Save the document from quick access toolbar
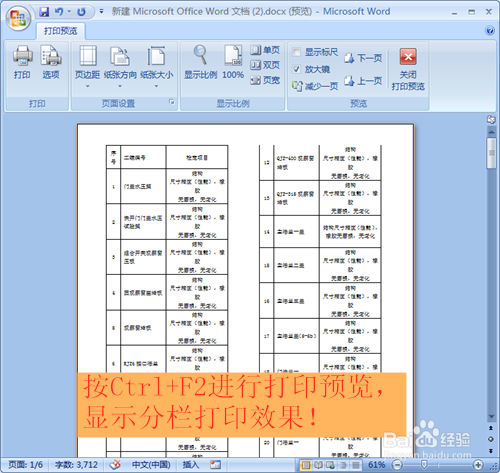This screenshot has width=500, height=473. point(44,12)
